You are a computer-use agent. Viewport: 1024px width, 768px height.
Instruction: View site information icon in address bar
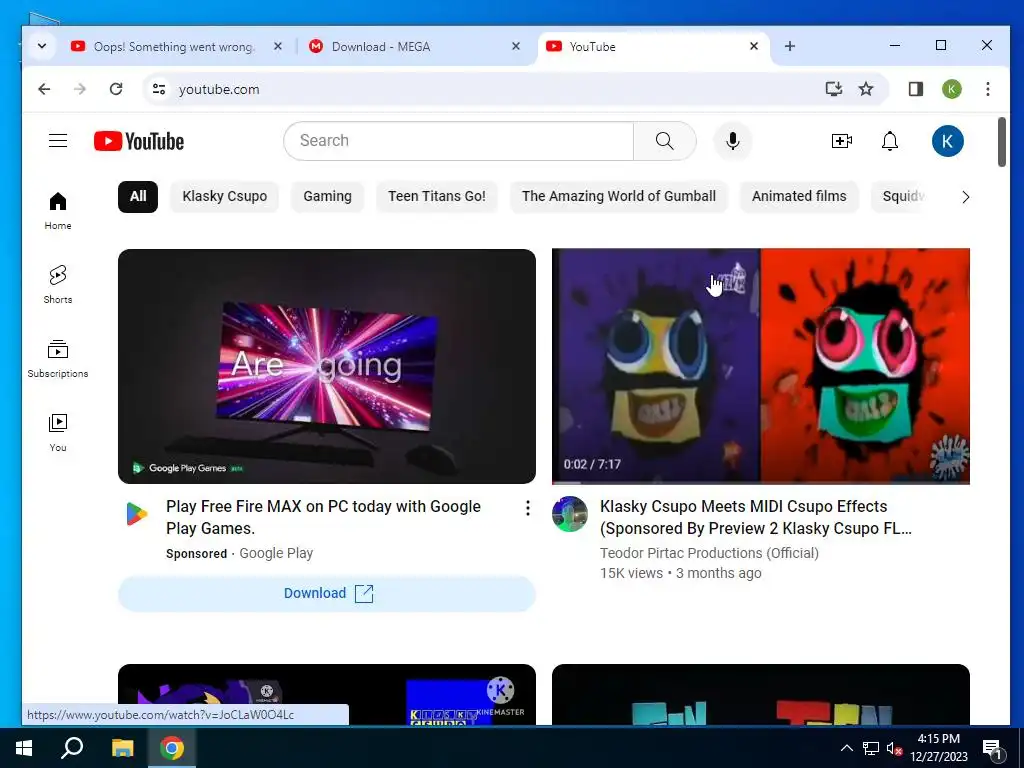click(x=159, y=89)
